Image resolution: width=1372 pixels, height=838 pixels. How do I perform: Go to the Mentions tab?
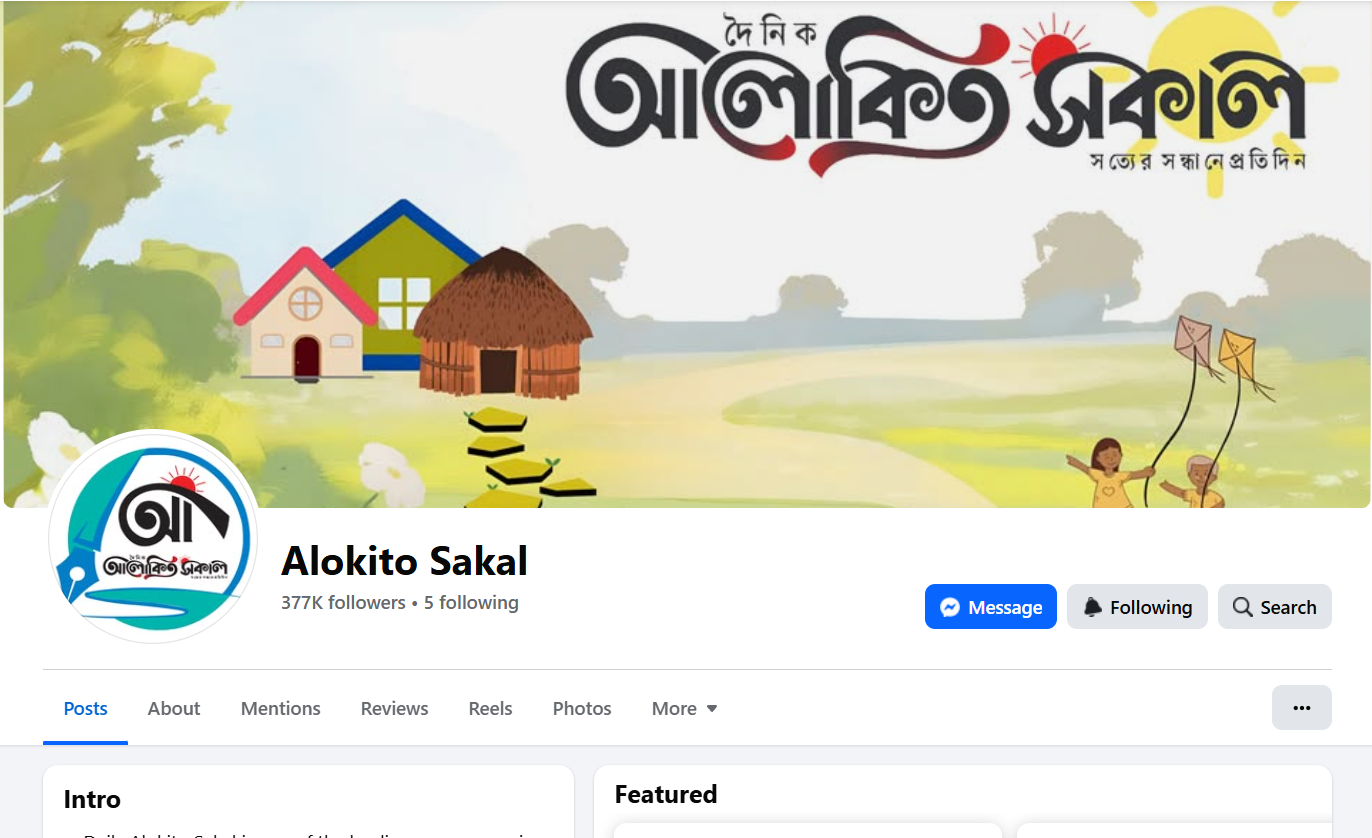click(x=281, y=708)
